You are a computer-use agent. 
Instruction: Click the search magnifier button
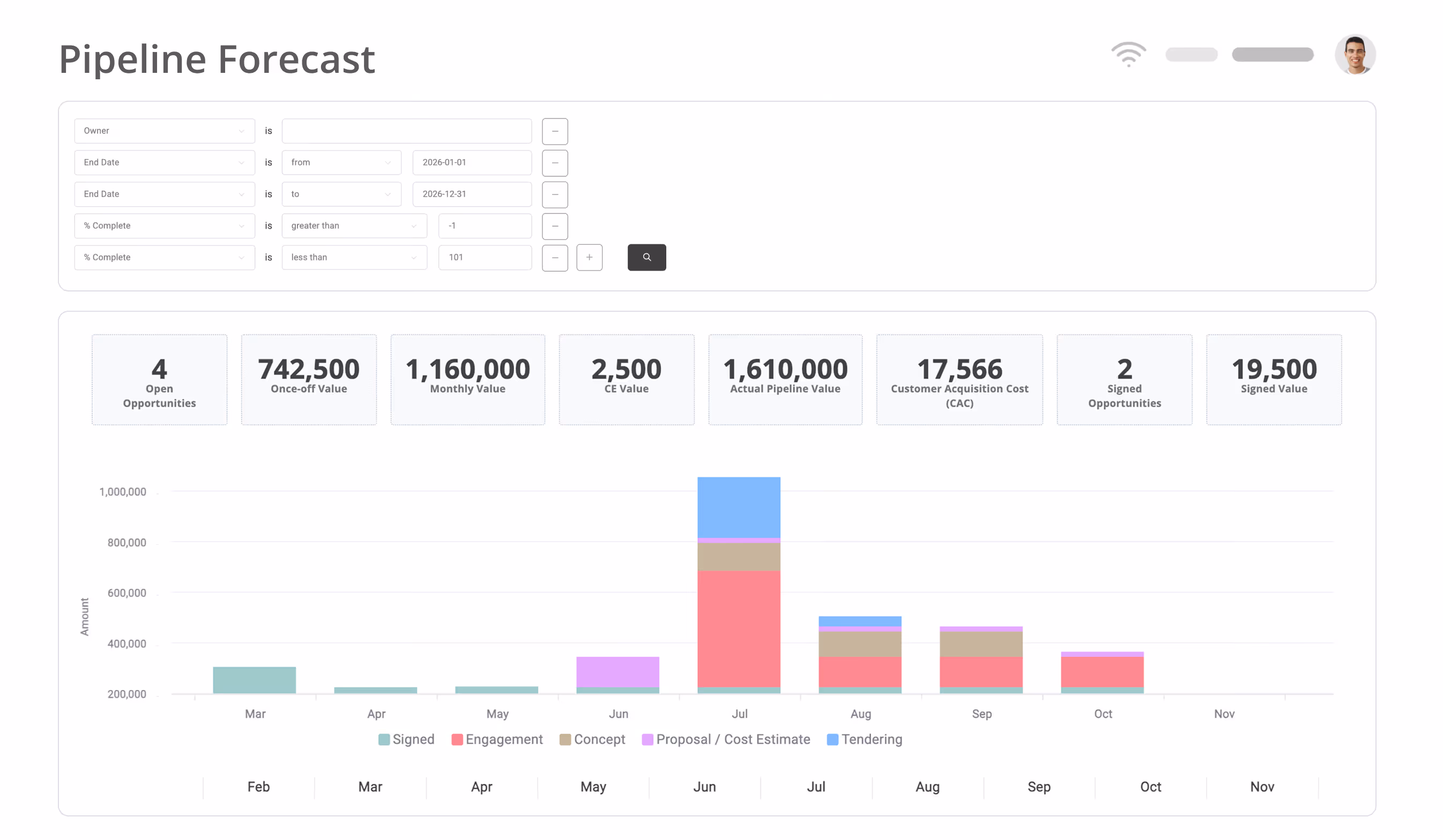(x=646, y=258)
